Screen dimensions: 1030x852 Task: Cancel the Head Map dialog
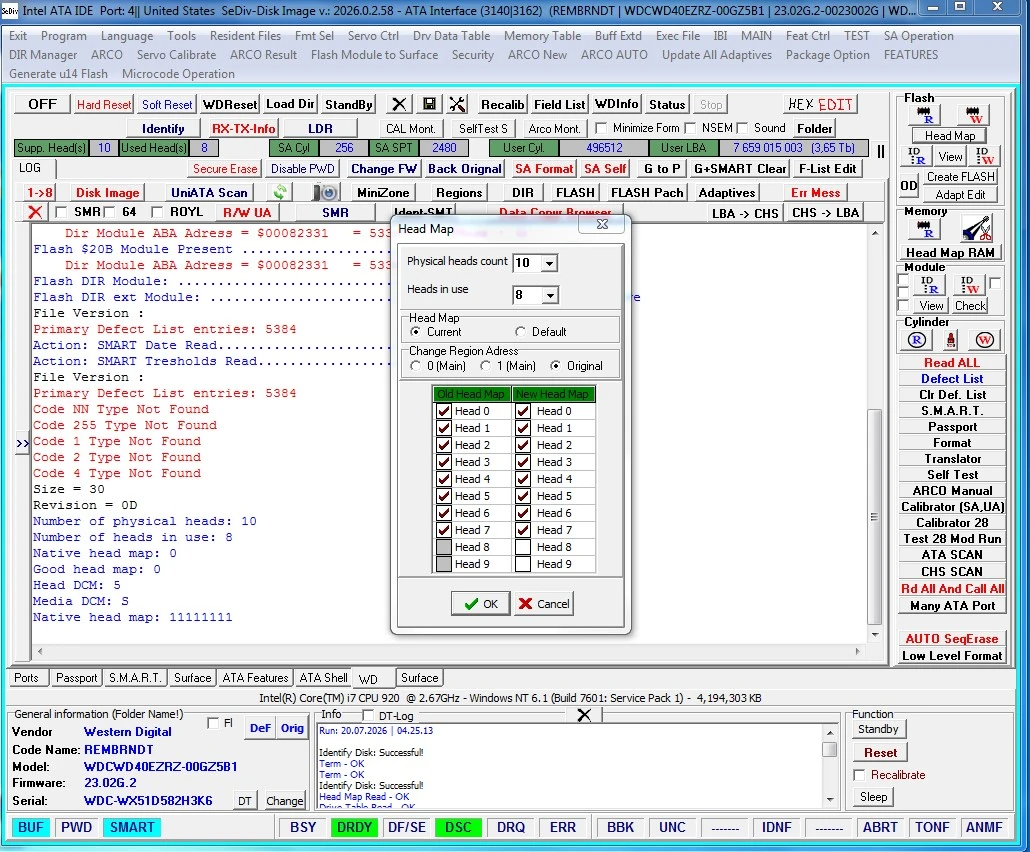click(544, 604)
